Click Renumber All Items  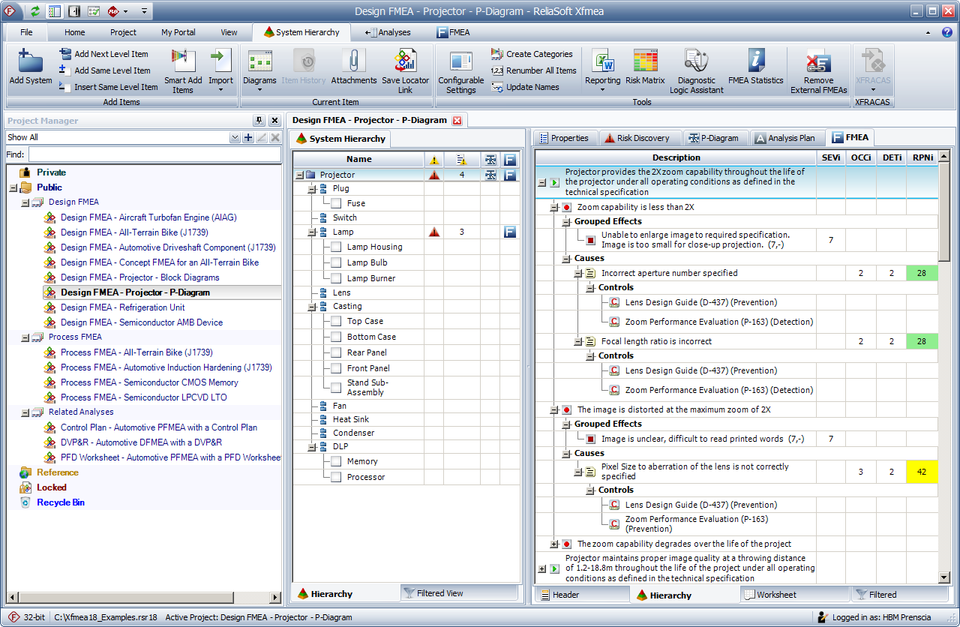pos(533,70)
